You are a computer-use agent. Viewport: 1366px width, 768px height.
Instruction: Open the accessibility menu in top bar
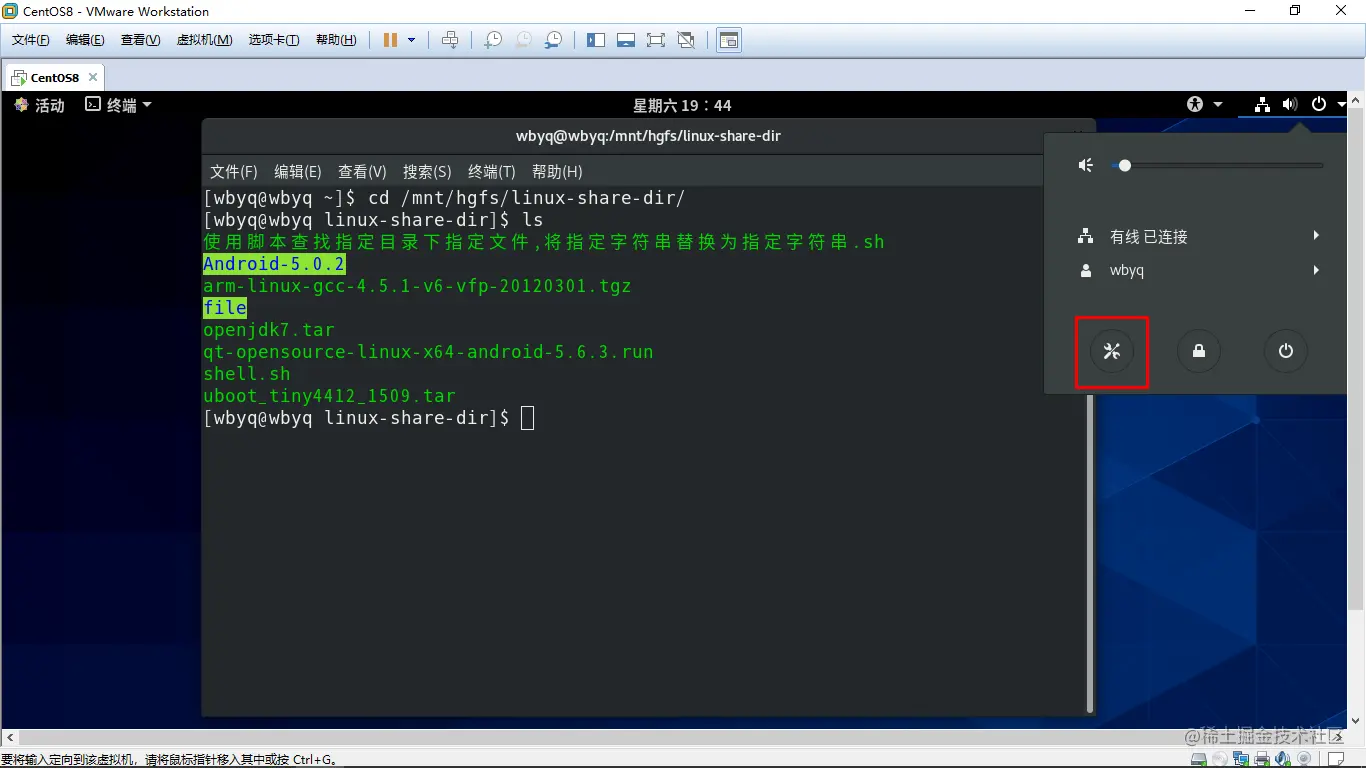click(1204, 104)
